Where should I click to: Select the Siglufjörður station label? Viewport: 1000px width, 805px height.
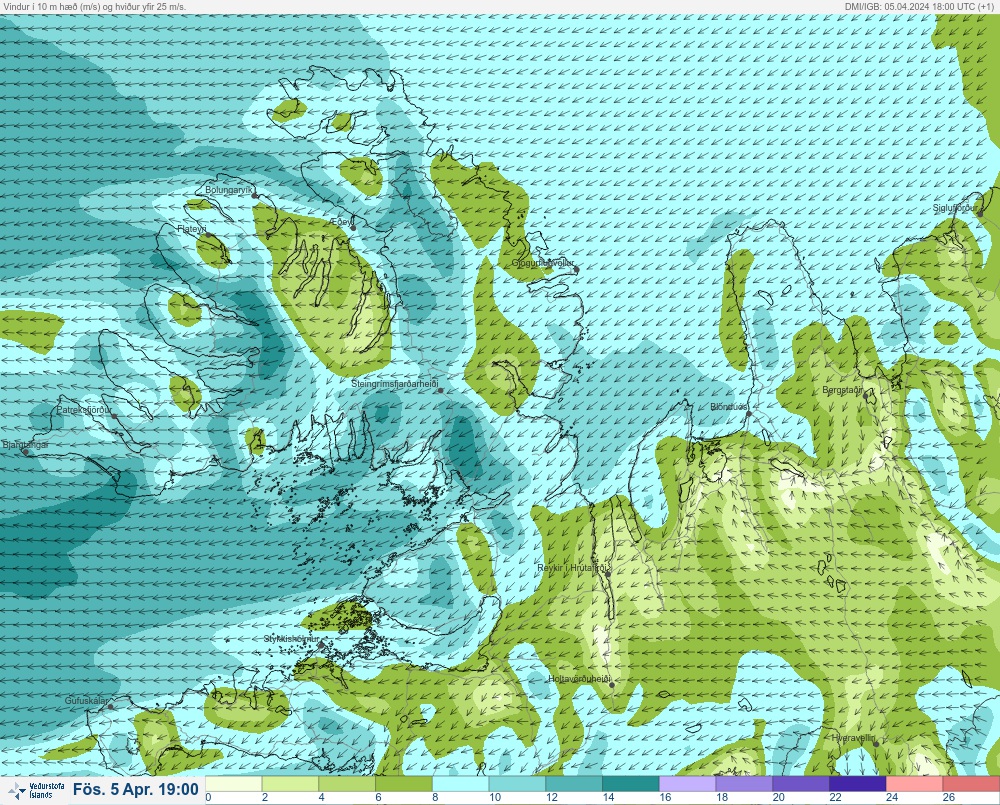[x=955, y=208]
